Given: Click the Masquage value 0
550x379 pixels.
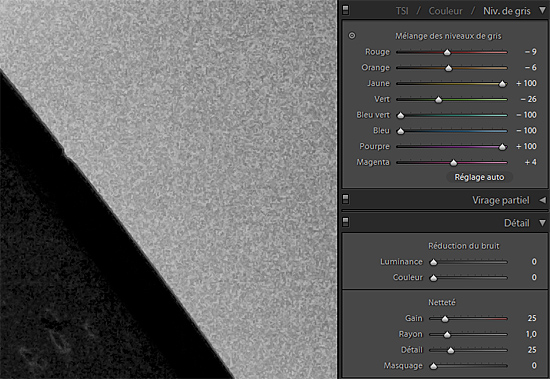Looking at the screenshot, I should 534,365.
